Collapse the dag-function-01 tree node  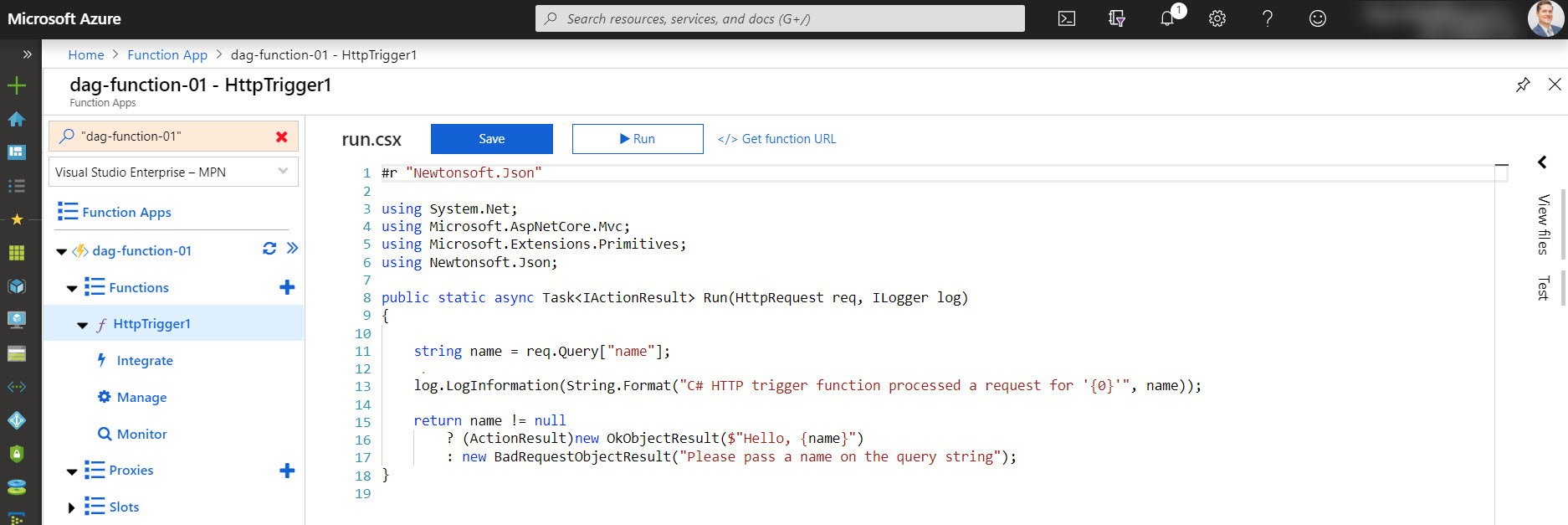click(x=61, y=251)
